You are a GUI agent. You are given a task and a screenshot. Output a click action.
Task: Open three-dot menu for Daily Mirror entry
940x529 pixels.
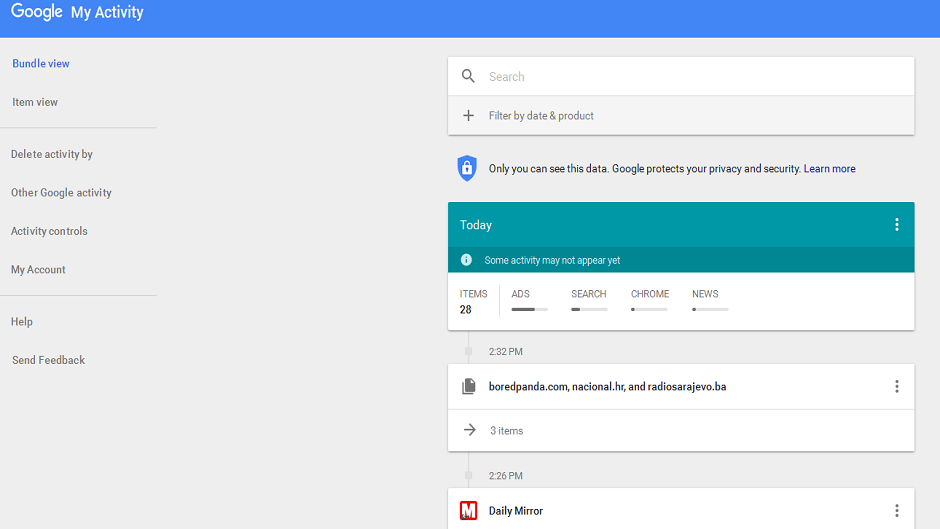(896, 511)
